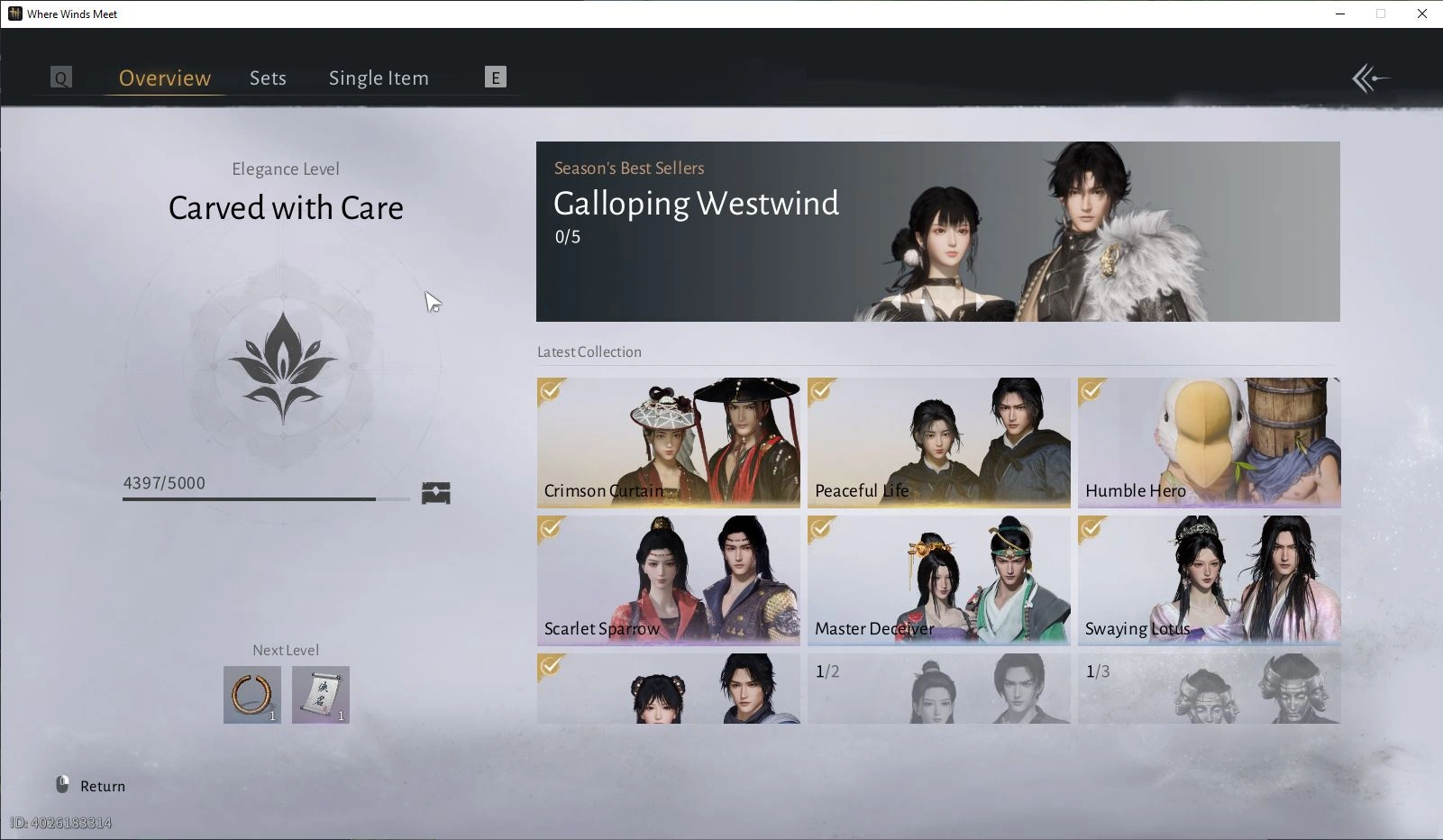
Task: Click the Latest Collection heading
Action: click(589, 352)
